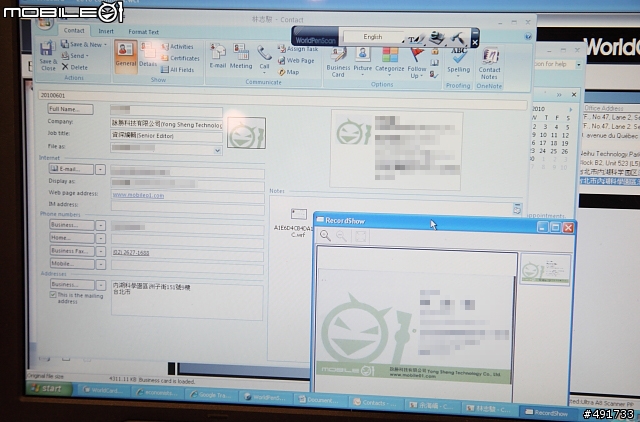Open the Business Card options
This screenshot has width=640, height=422.
pos(338,62)
